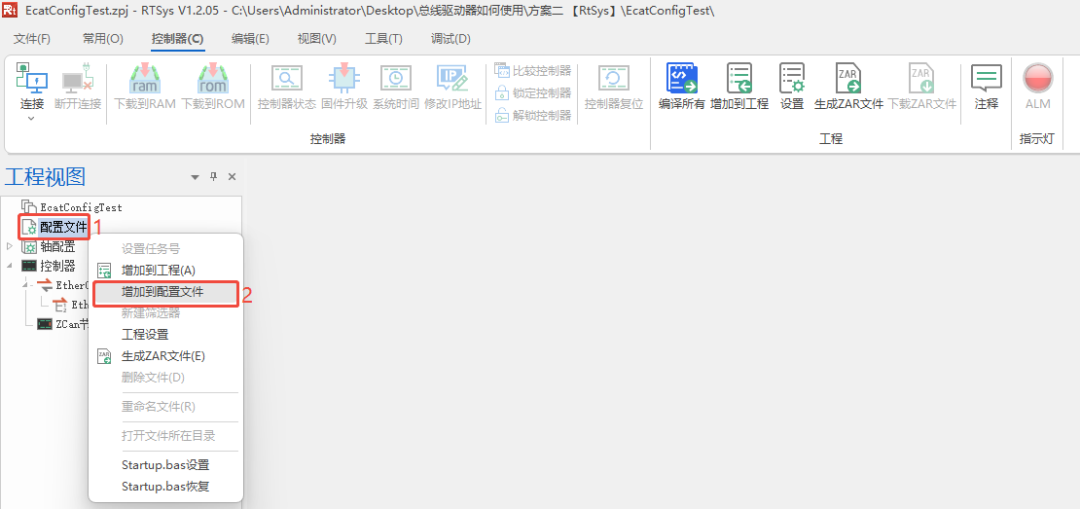Pin the 工程视图 panel with pushpin icon

pyautogui.click(x=214, y=177)
